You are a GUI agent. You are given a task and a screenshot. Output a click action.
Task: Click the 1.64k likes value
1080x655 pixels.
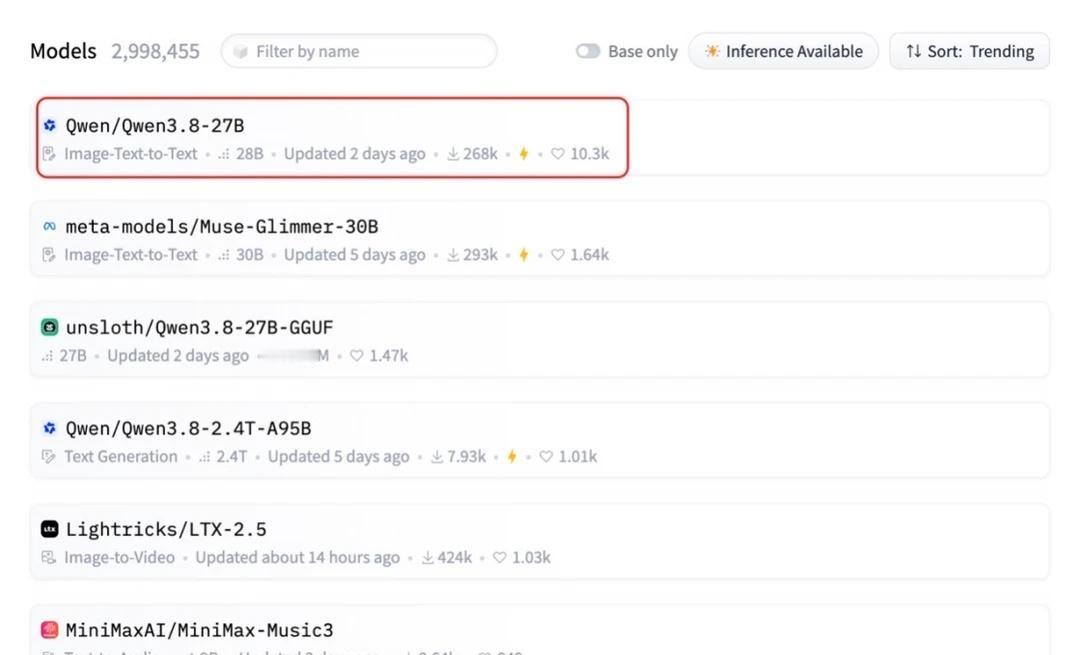coord(590,255)
